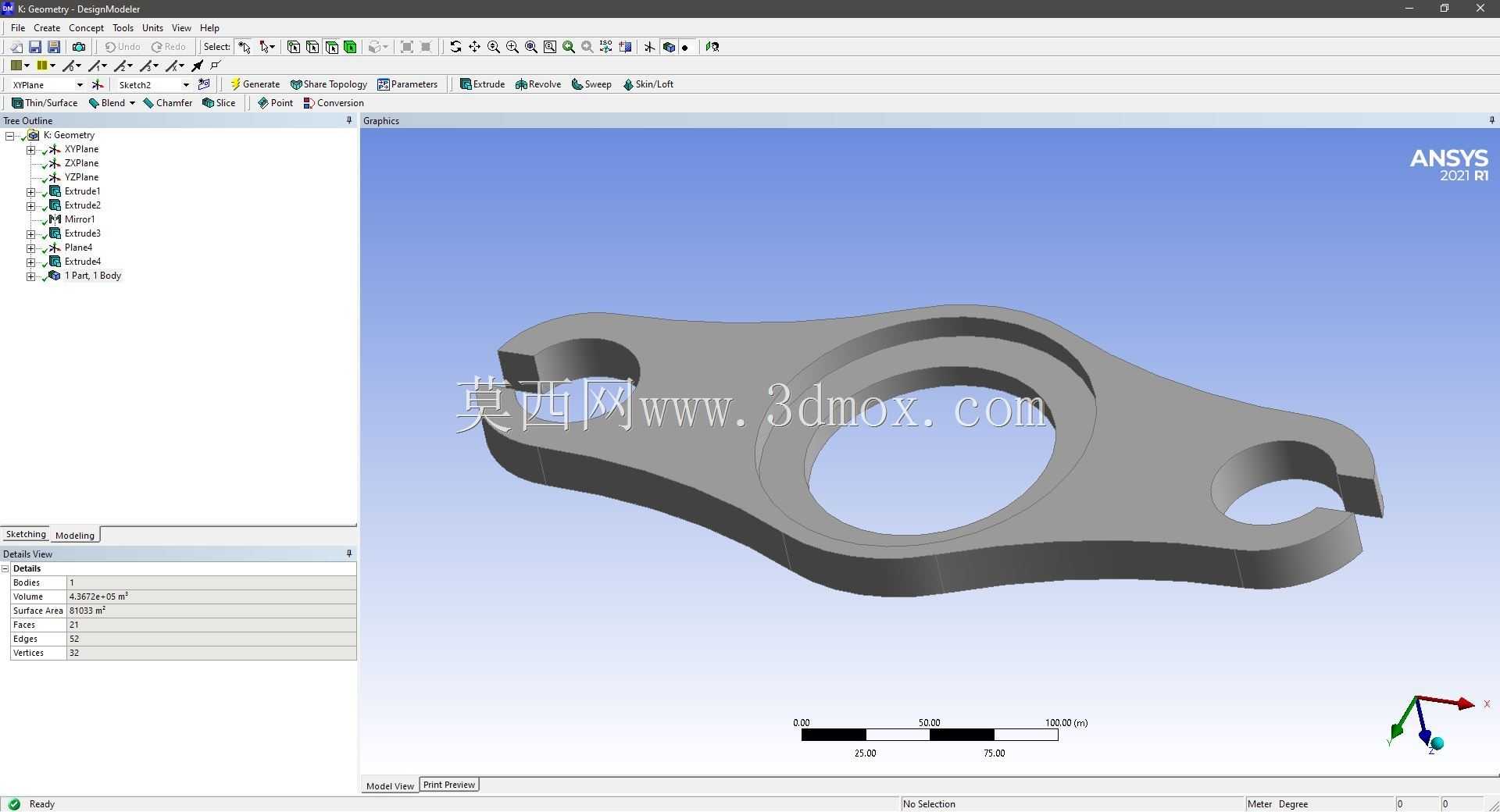Click the Share Topology button
The height and width of the screenshot is (812, 1500).
coord(328,84)
